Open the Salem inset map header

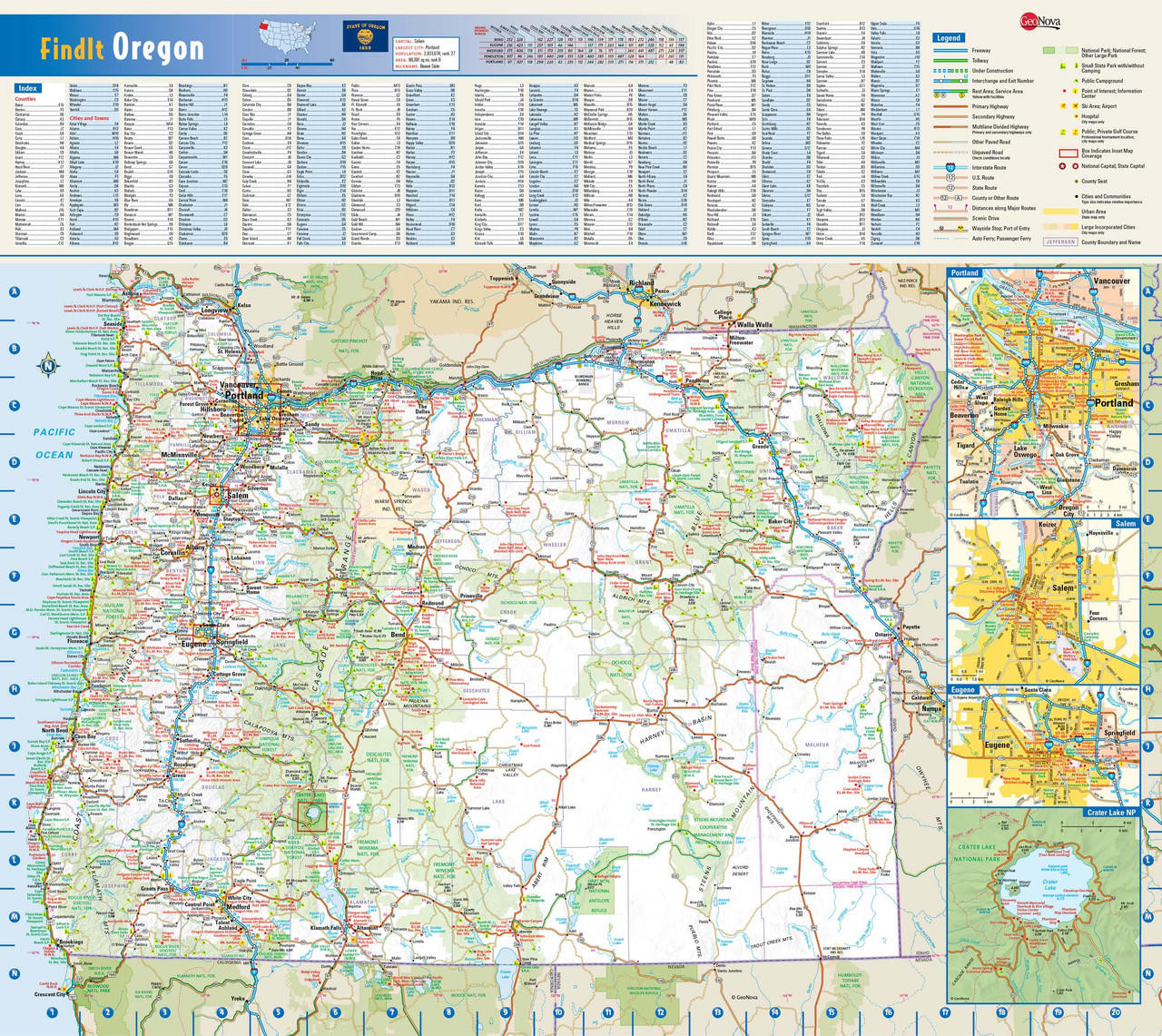point(1126,524)
